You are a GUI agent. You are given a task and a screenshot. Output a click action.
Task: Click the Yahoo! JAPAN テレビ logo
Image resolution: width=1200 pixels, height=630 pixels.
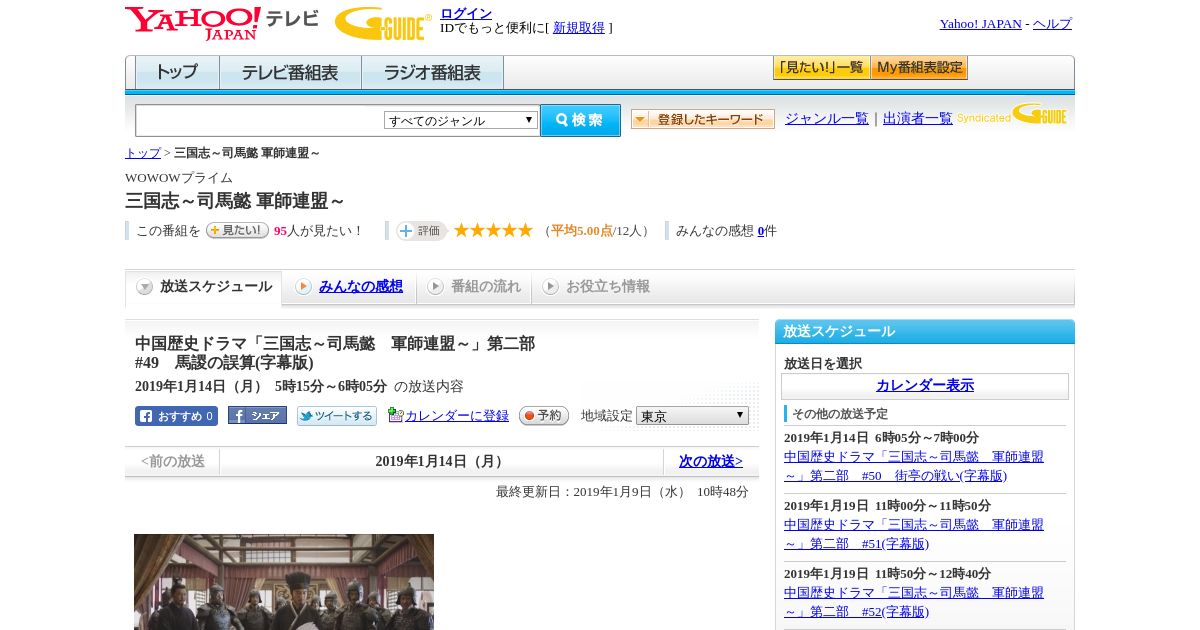(x=222, y=23)
